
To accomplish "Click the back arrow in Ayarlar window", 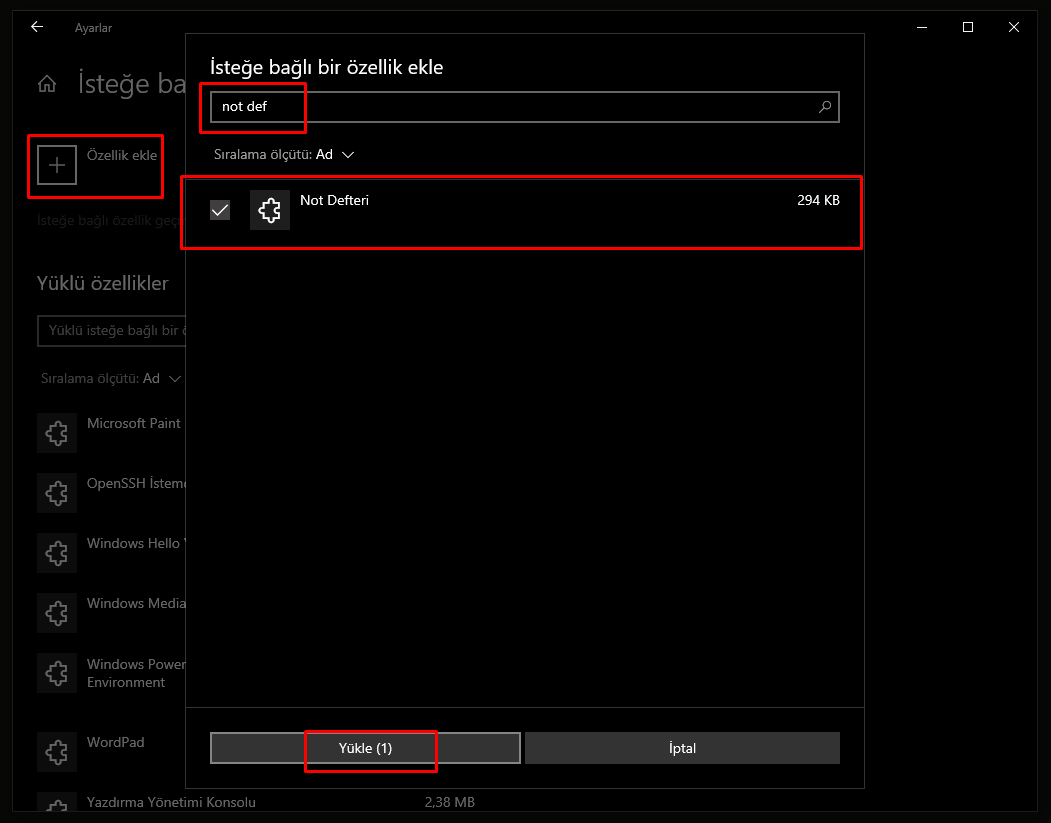I will coord(37,27).
